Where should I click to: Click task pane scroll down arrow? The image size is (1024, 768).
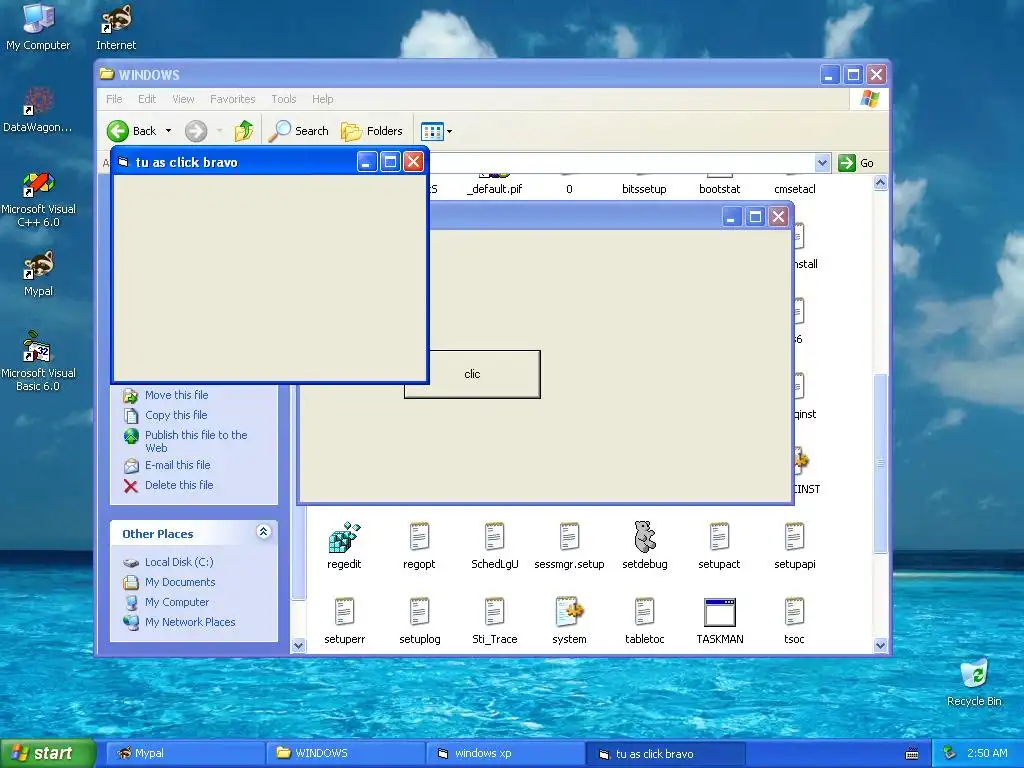(x=298, y=645)
